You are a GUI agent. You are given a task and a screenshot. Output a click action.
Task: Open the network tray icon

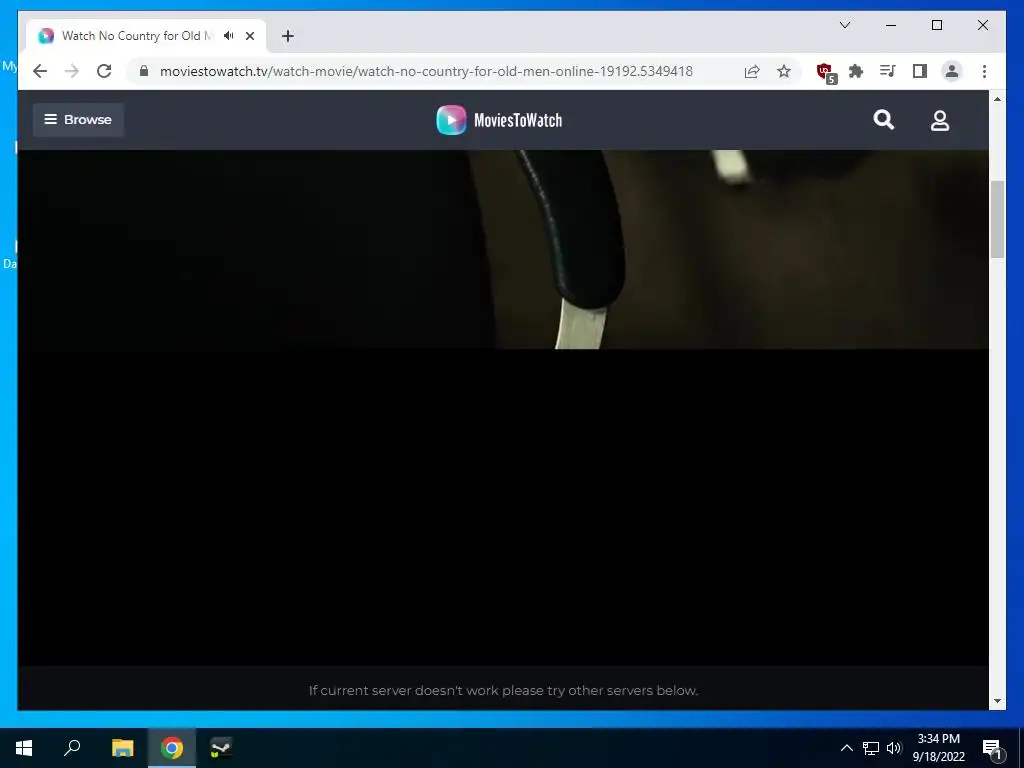[x=871, y=748]
